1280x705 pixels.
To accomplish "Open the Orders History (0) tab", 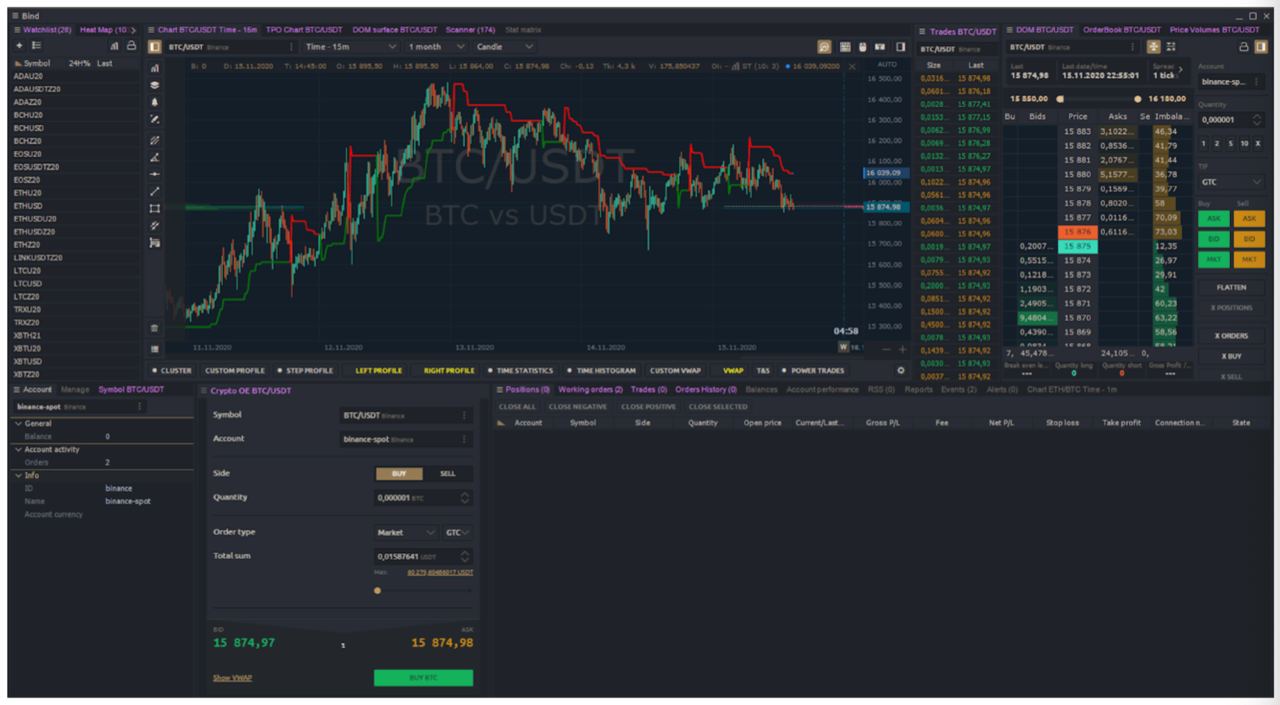I will click(x=707, y=389).
